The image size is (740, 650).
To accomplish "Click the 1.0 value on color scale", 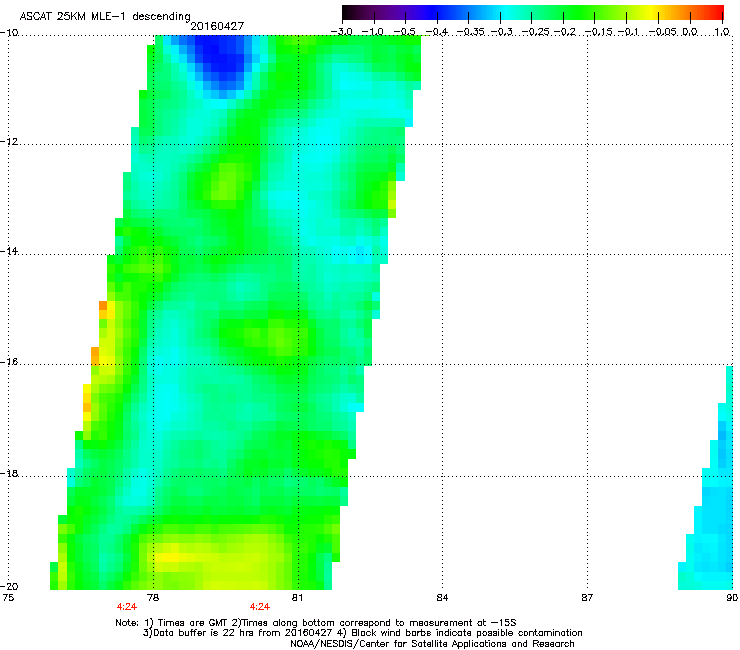I will tap(722, 32).
